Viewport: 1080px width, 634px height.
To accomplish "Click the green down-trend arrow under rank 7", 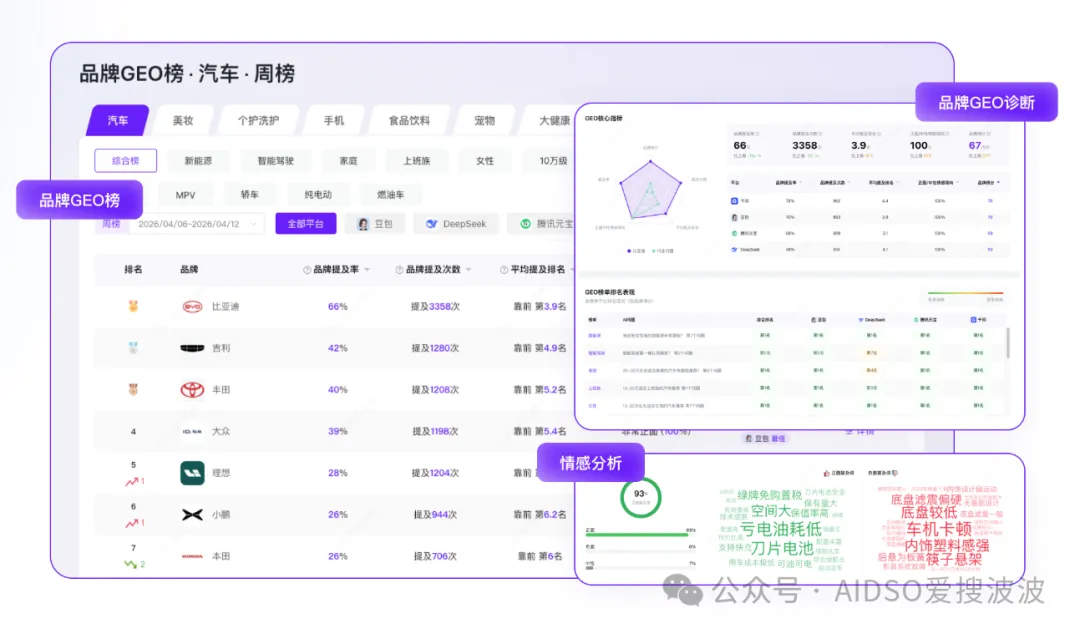I will pos(130,564).
